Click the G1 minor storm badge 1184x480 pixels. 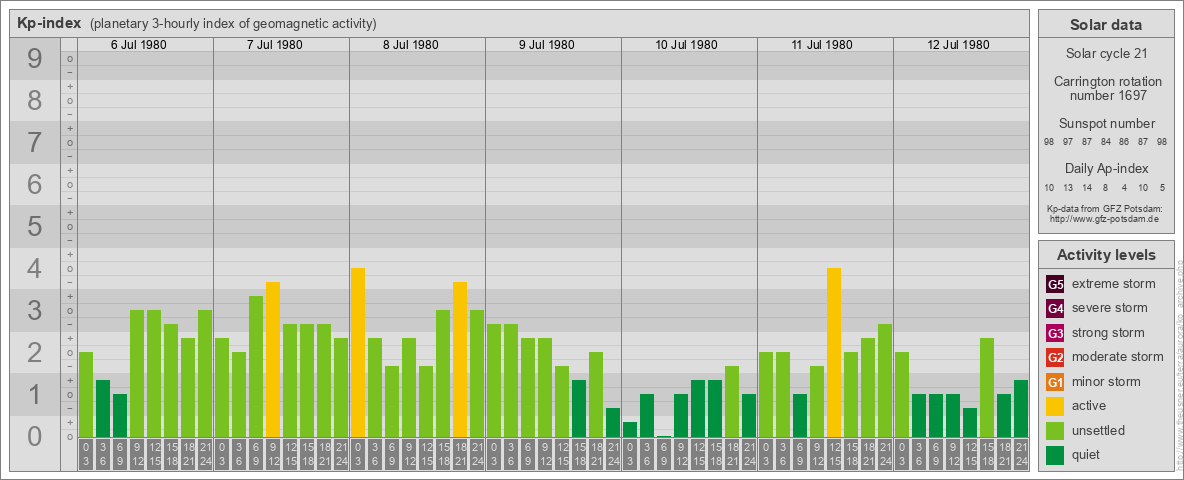(x=1055, y=382)
